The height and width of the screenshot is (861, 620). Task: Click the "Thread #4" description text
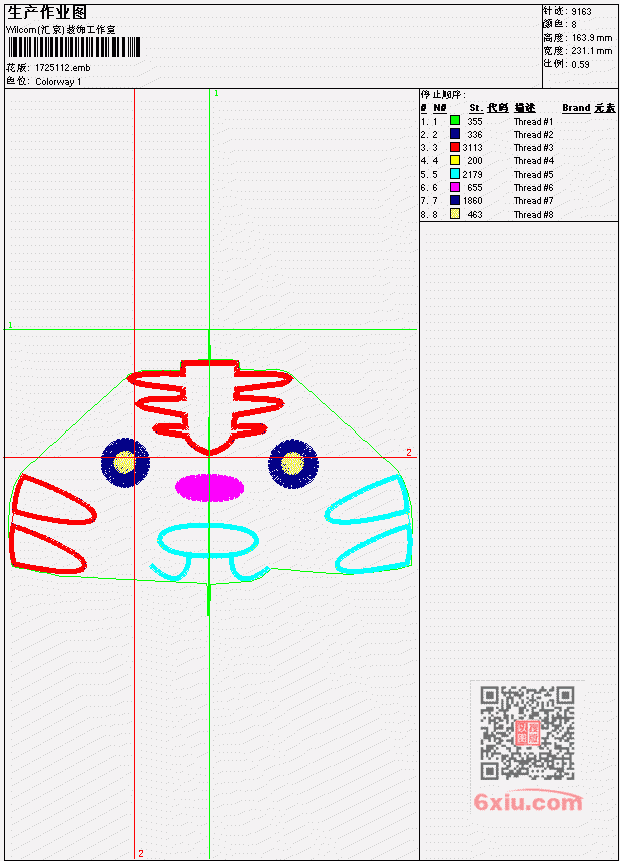pos(534,161)
